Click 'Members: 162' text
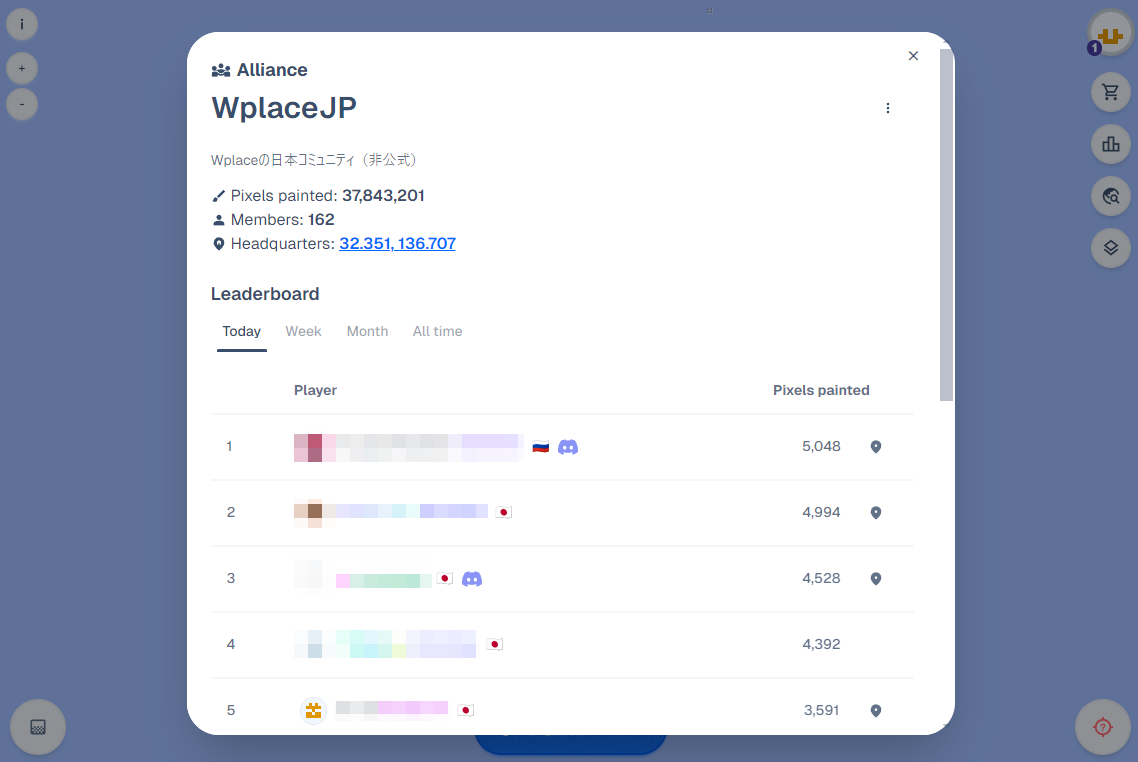The height and width of the screenshot is (762, 1138). (282, 220)
